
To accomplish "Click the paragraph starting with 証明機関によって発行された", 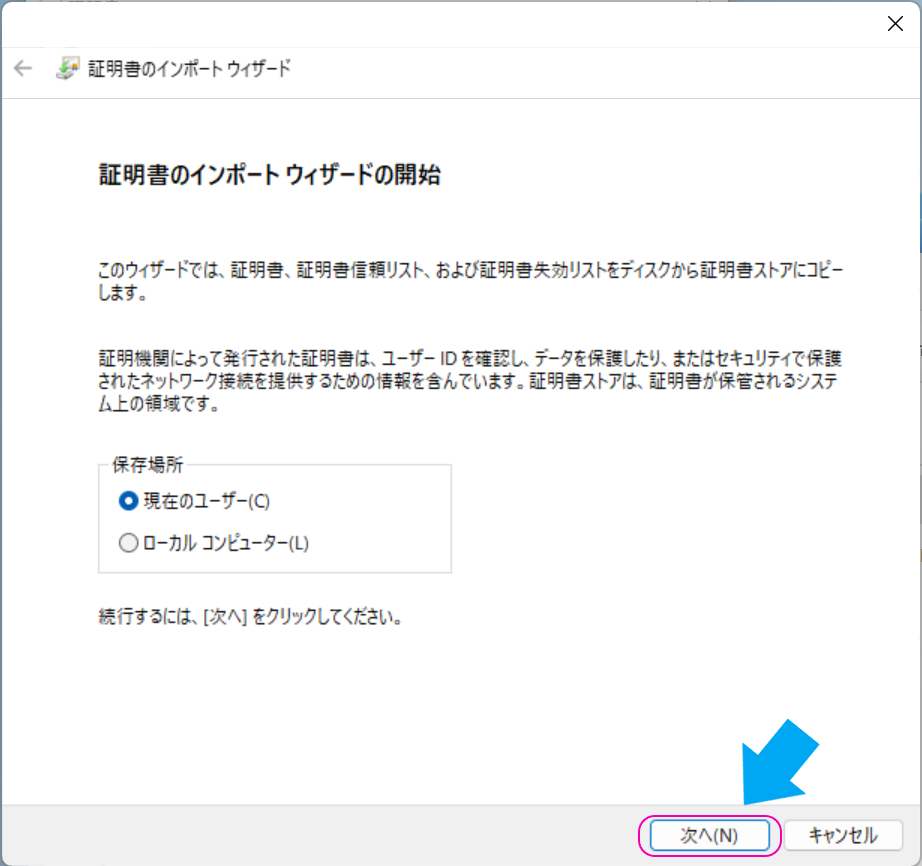I will [469, 381].
